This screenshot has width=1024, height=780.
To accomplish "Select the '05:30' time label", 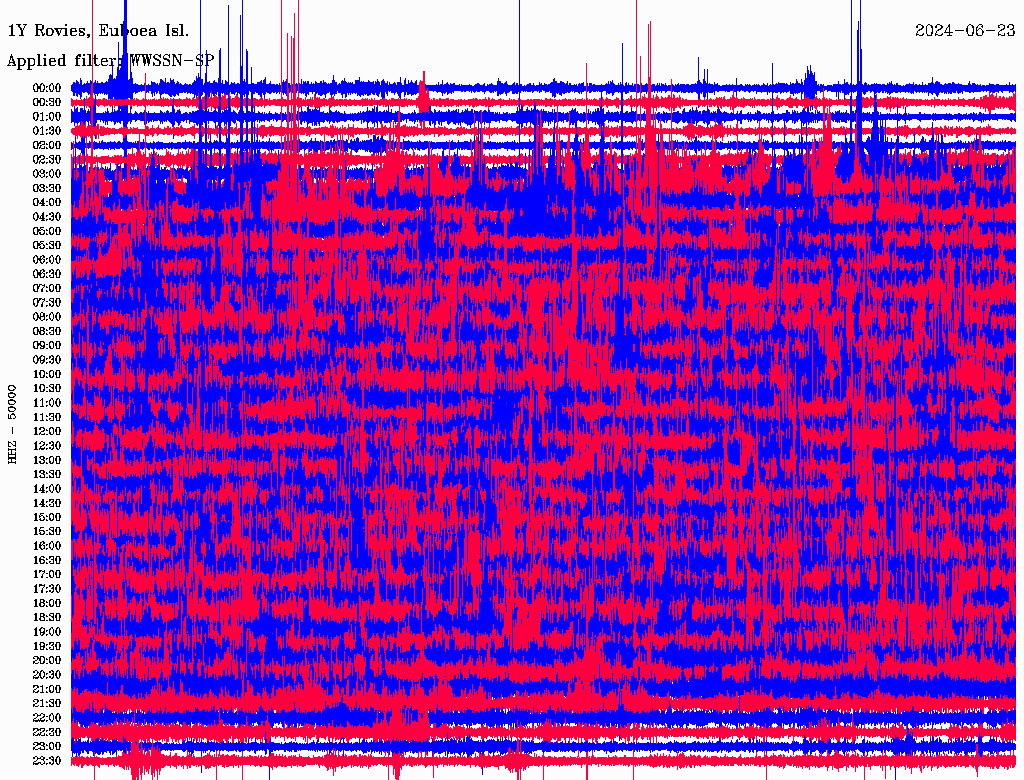I will coord(47,246).
